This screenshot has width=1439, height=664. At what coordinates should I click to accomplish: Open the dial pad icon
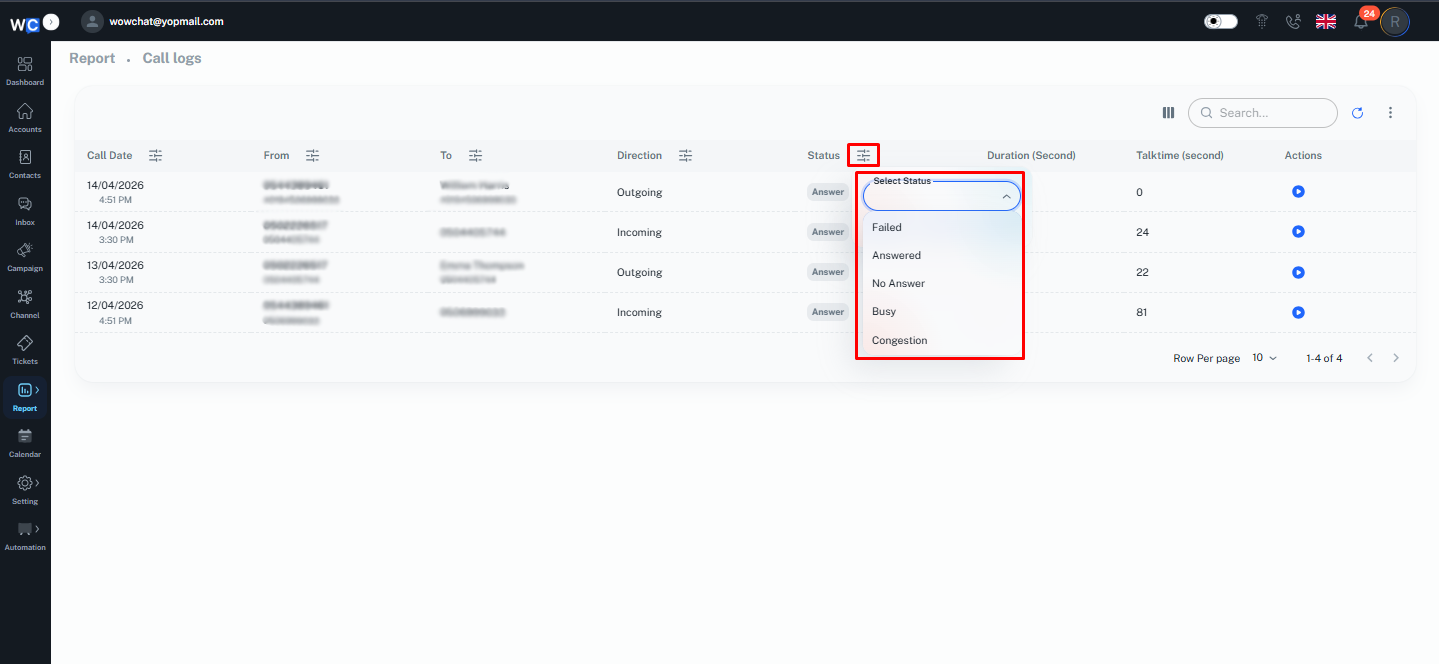click(x=1262, y=21)
